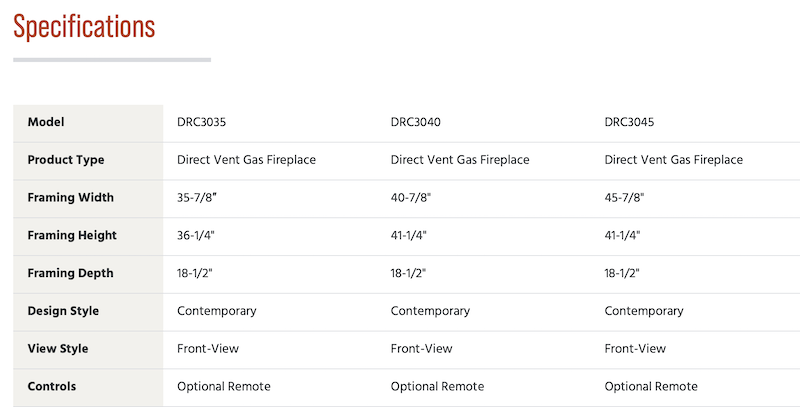Select Contemporary in the DRC3040 column
Image resolution: width=800 pixels, height=407 pixels.
point(430,311)
